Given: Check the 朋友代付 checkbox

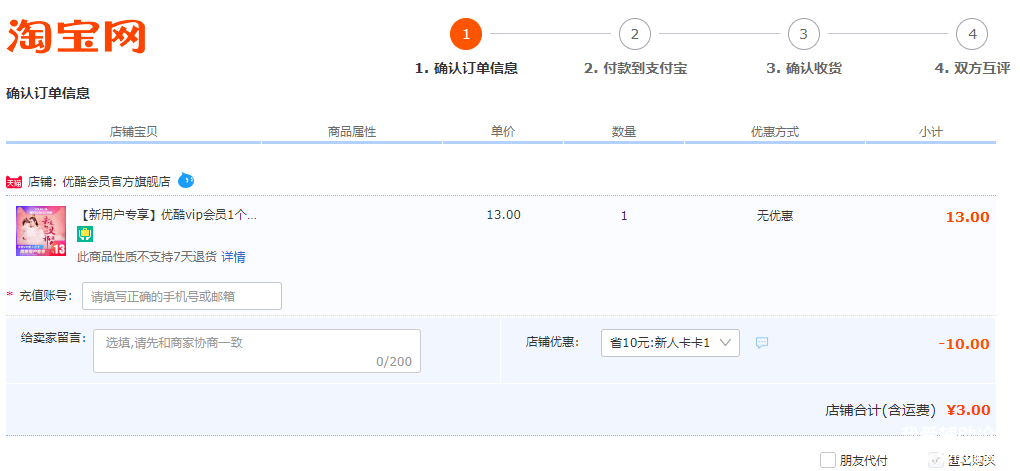Looking at the screenshot, I should tap(827, 461).
